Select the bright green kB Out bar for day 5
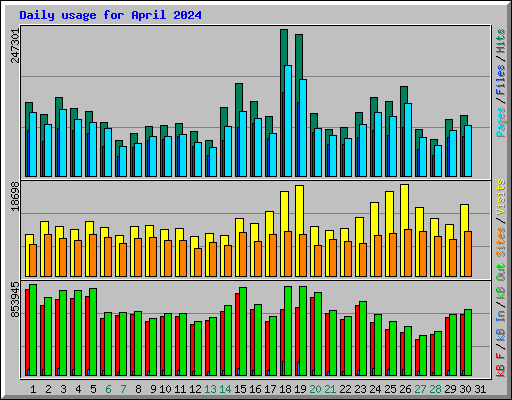This screenshot has height=400, width=512. tap(93, 332)
